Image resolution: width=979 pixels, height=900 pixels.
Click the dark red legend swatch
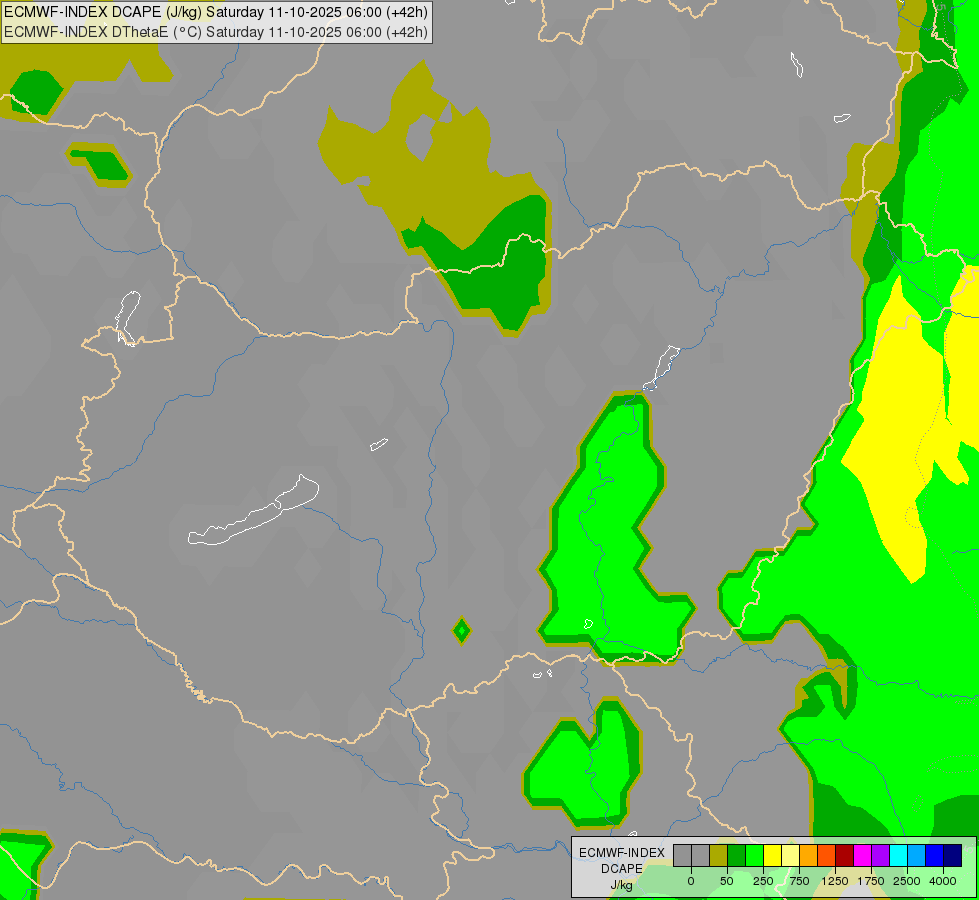[x=845, y=855]
